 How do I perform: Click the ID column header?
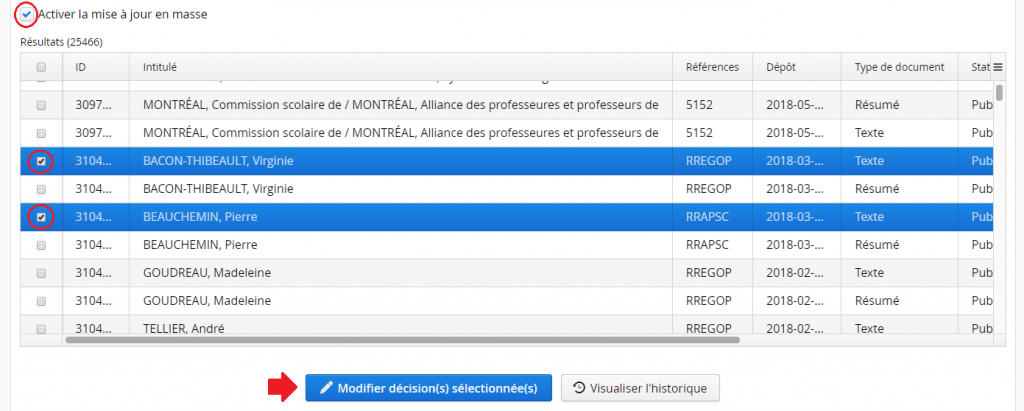(x=83, y=67)
